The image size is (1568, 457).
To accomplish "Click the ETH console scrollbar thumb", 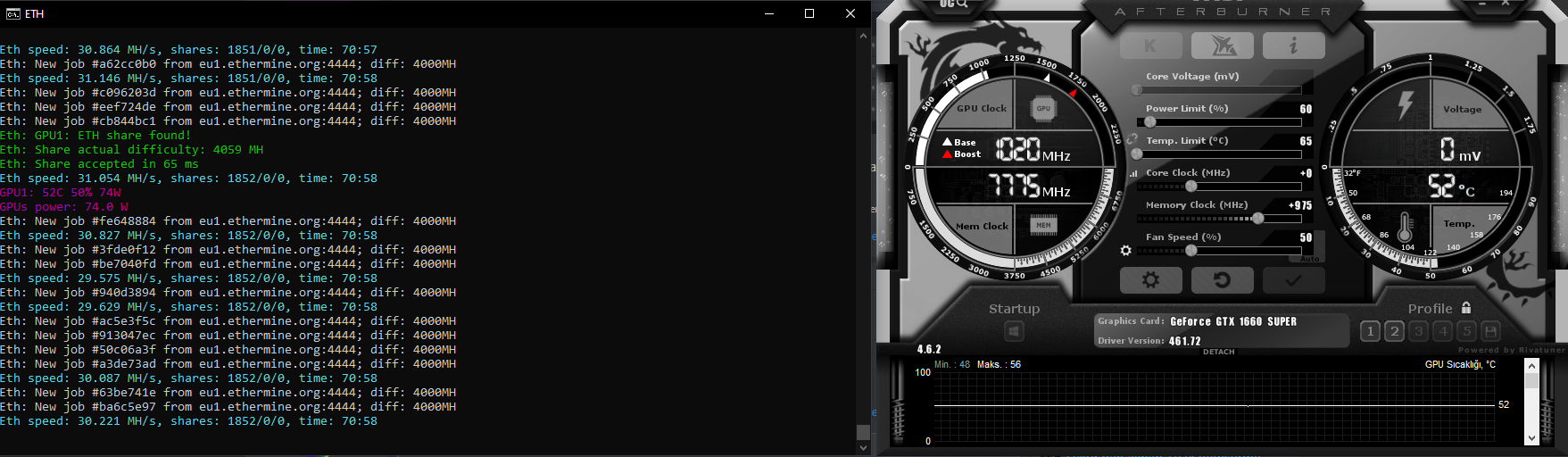I will [x=863, y=432].
